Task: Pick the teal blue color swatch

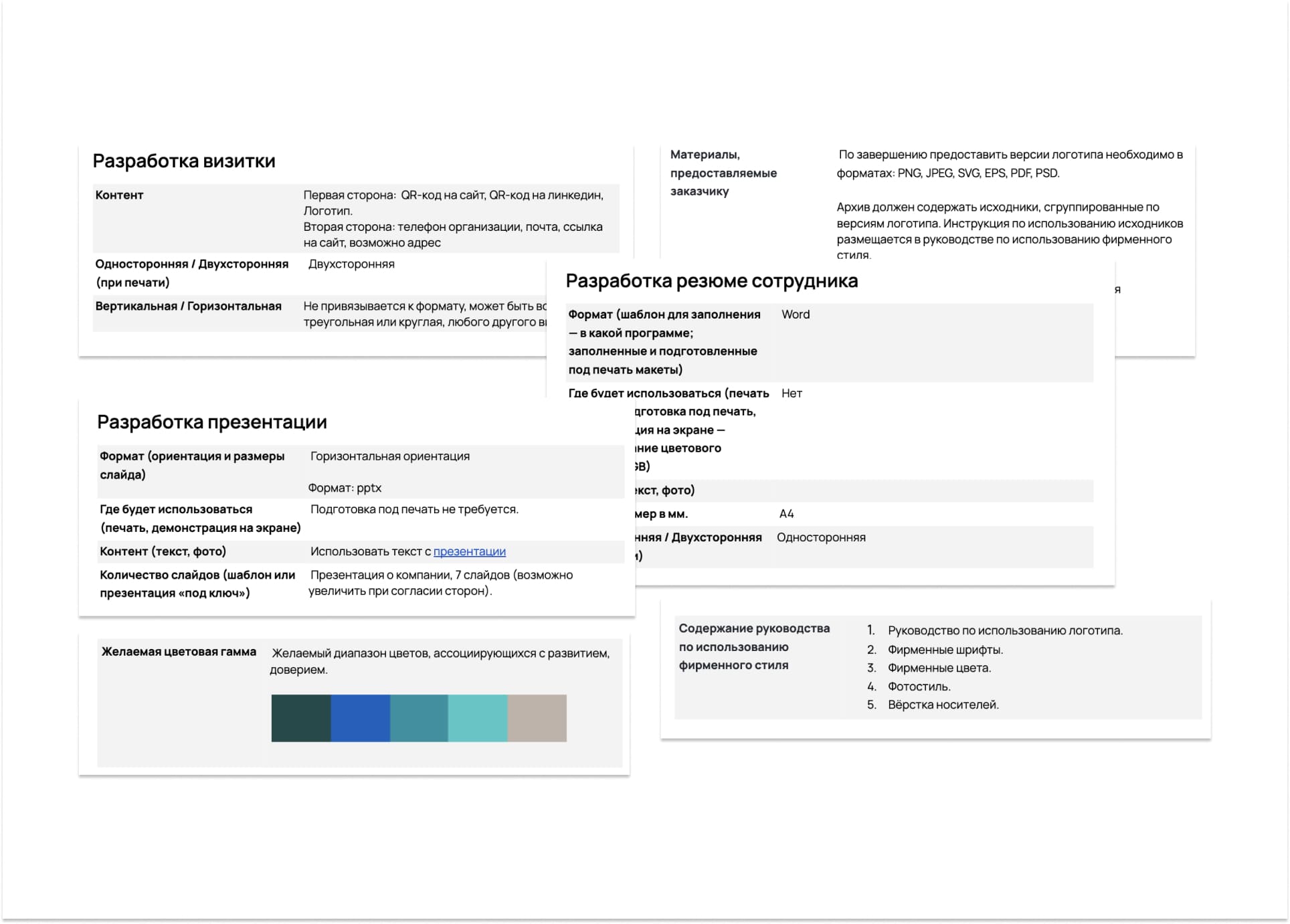Action: [x=419, y=718]
